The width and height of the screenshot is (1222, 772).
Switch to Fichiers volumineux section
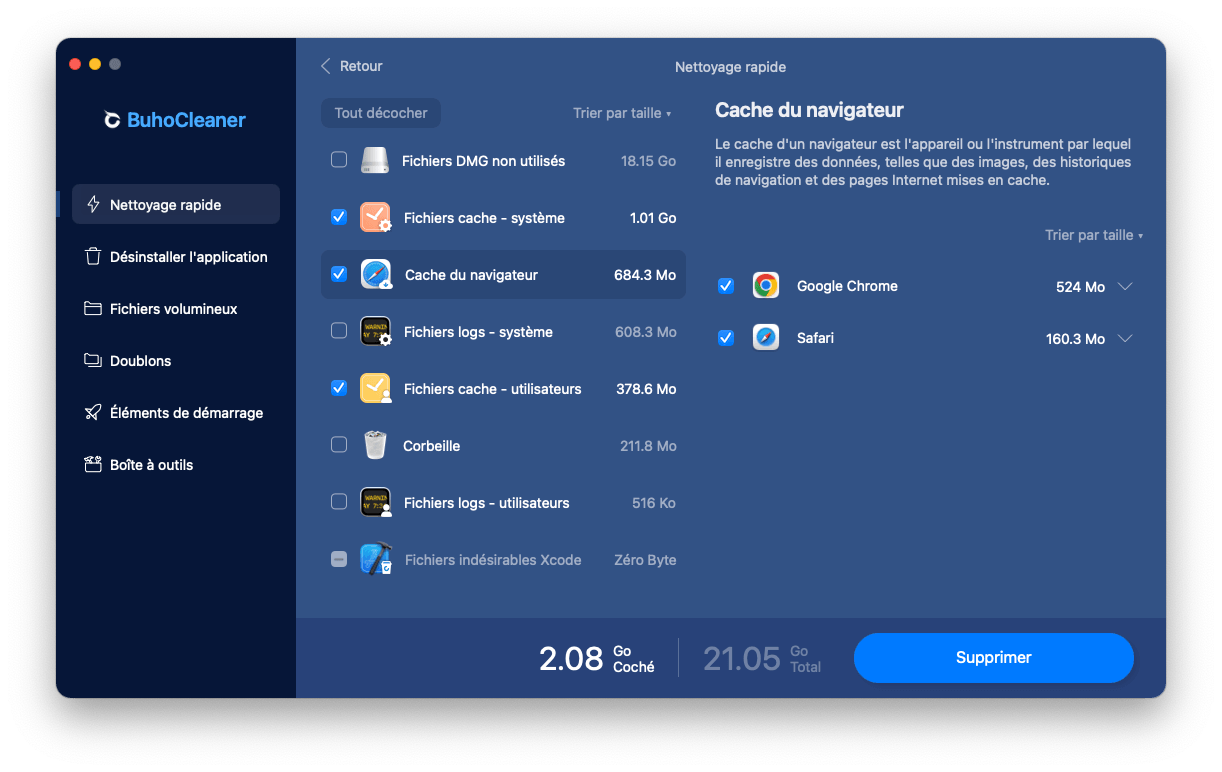point(173,309)
